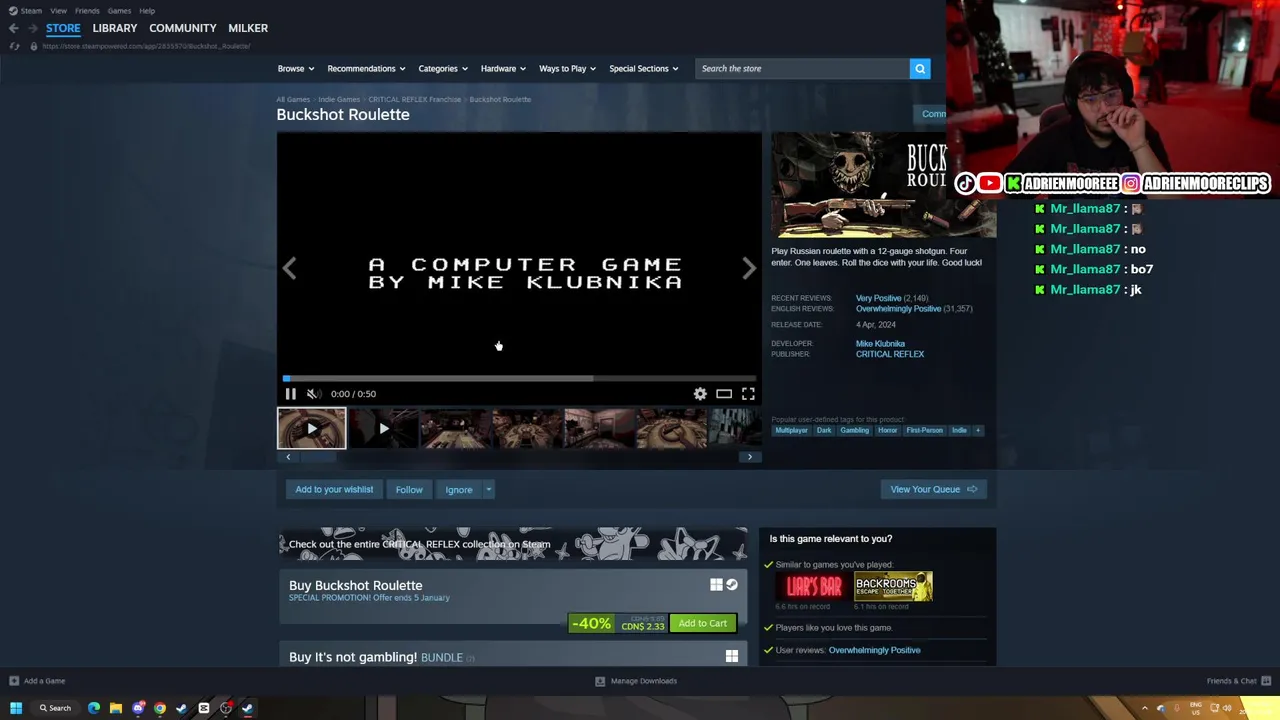Expand the Categories menu
1280x720 pixels.
coord(443,69)
